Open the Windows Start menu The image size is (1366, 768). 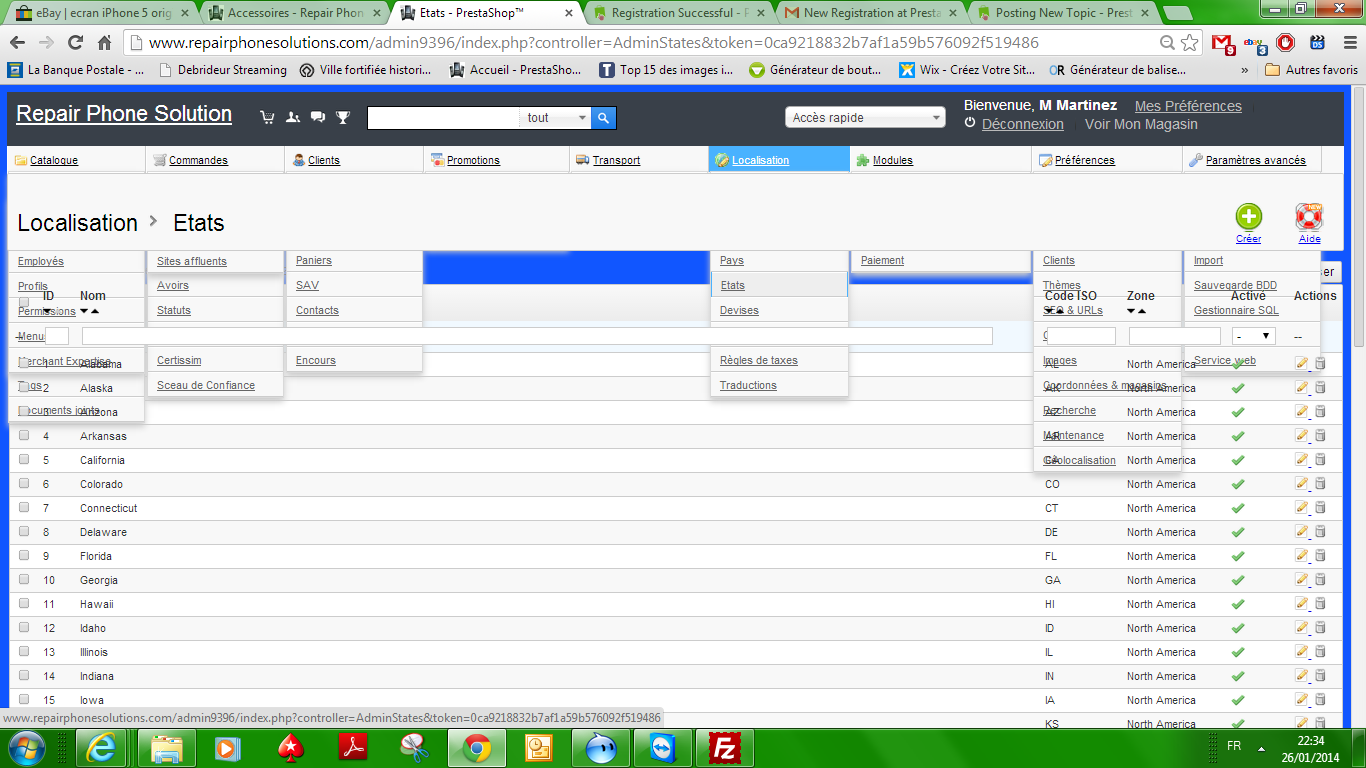(26, 747)
